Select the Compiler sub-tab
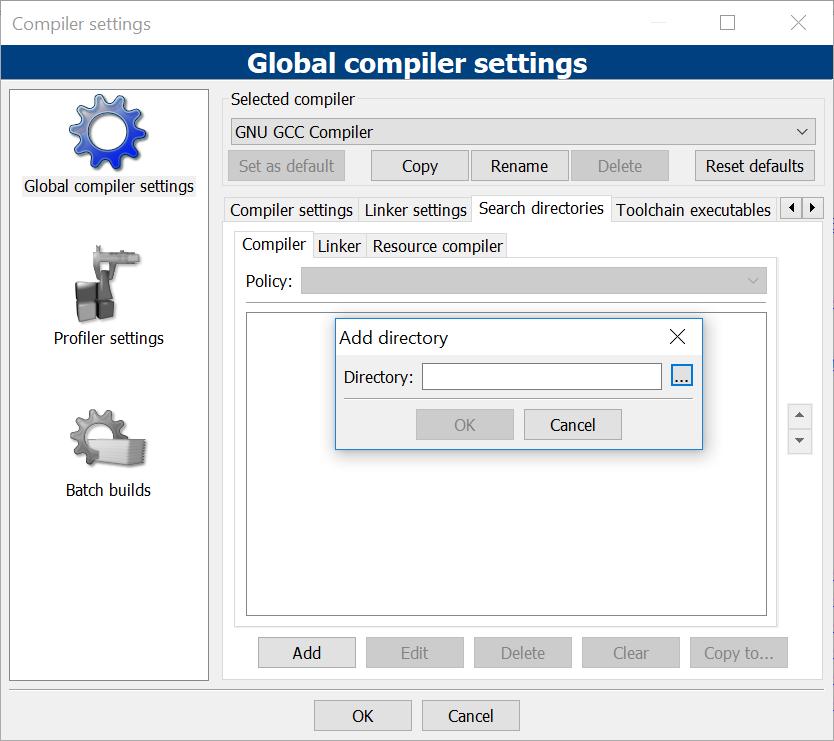834x741 pixels. pyautogui.click(x=273, y=244)
